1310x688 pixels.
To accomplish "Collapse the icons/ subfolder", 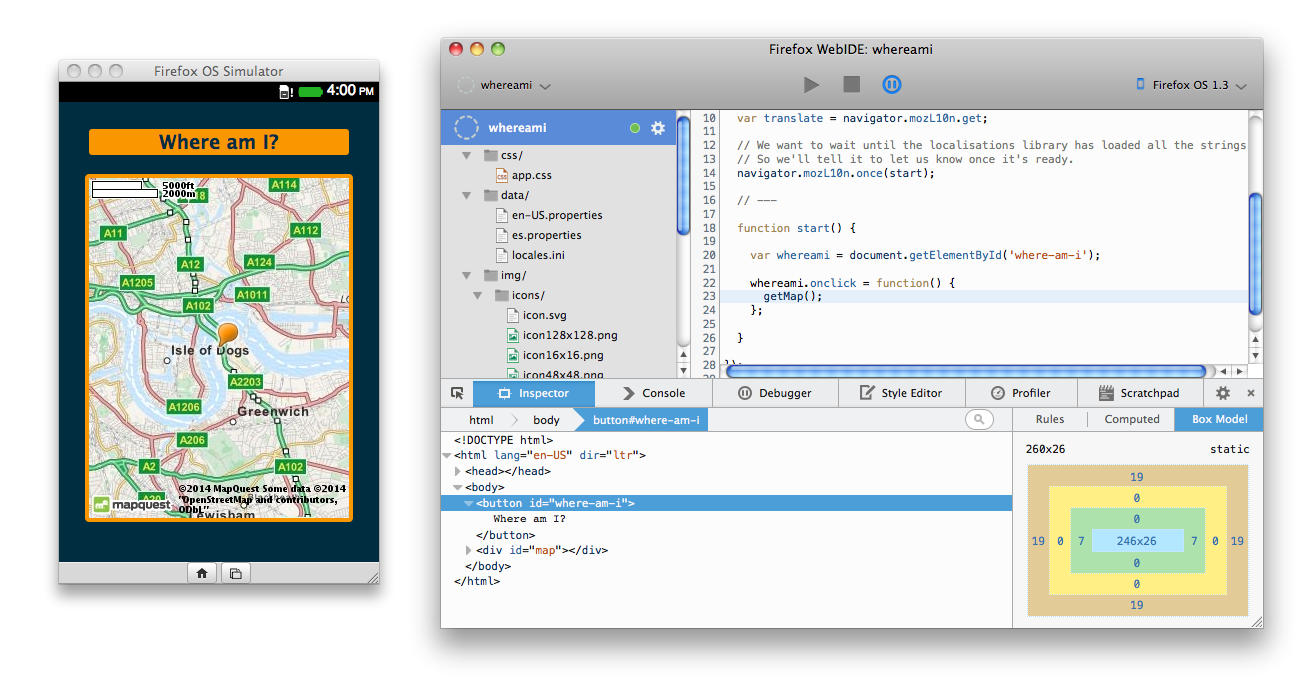I will pyautogui.click(x=478, y=295).
